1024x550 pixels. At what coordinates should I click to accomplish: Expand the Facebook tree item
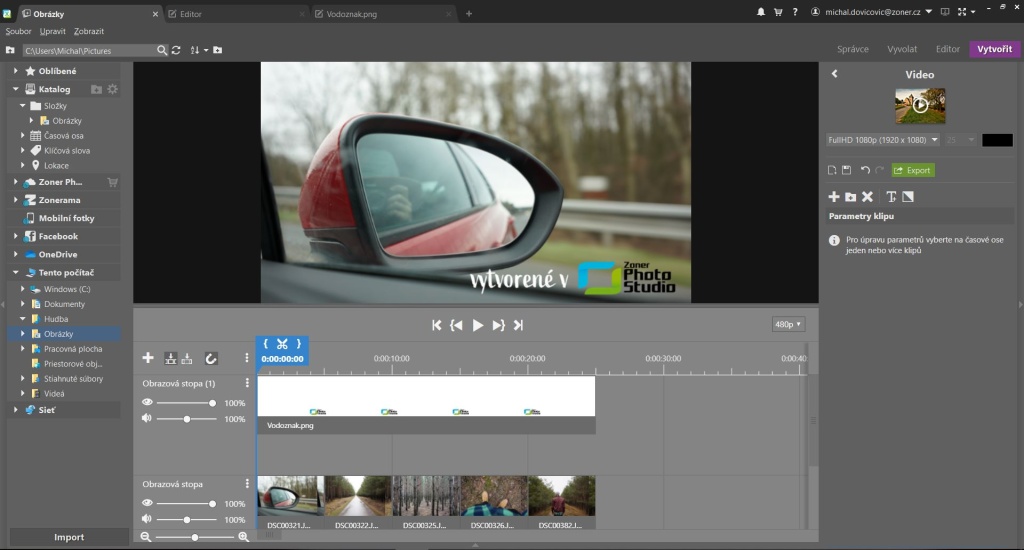pyautogui.click(x=16, y=236)
